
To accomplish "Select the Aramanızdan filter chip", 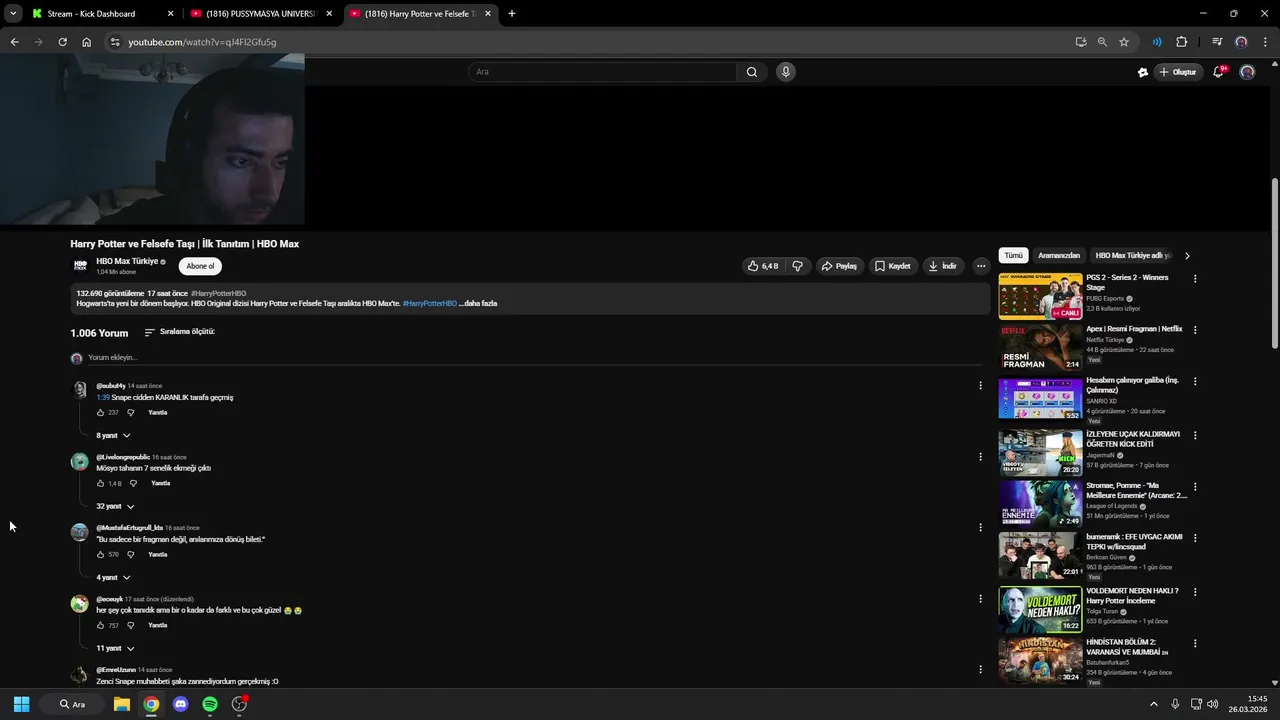I will 1059,255.
